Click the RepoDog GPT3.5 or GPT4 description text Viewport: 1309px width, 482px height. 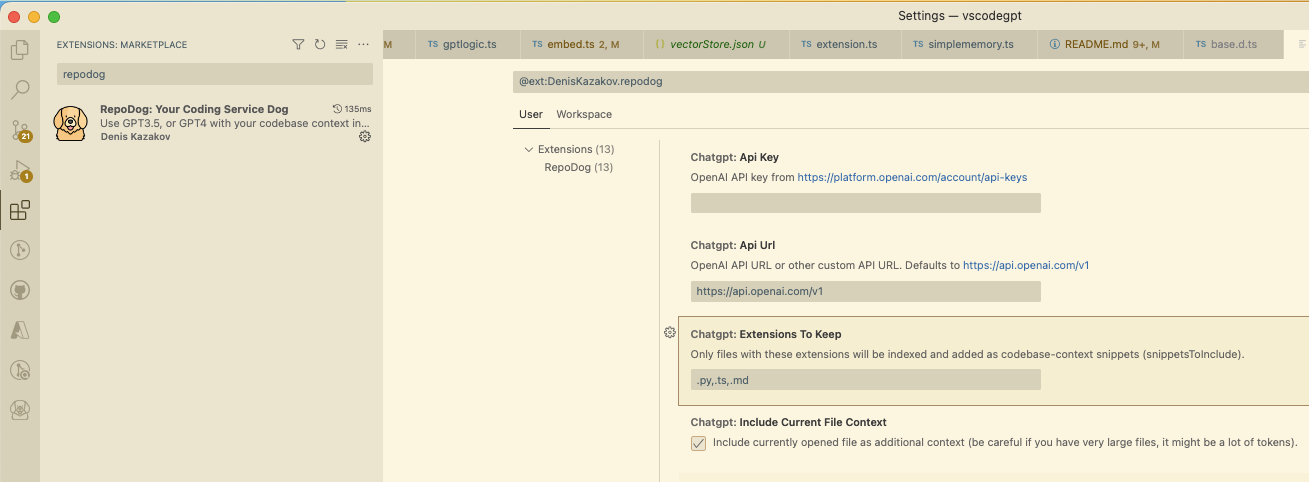click(235, 123)
